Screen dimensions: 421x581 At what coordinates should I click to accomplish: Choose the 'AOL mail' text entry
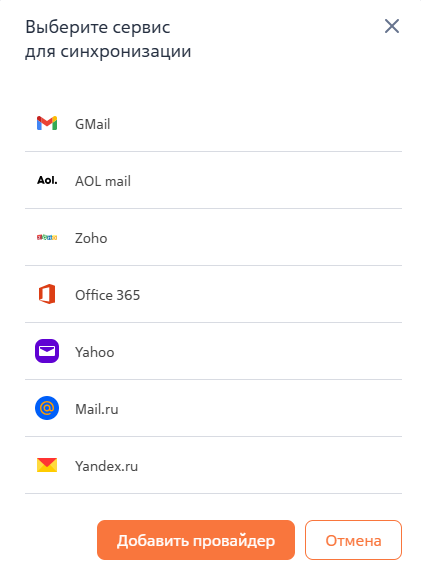click(103, 181)
